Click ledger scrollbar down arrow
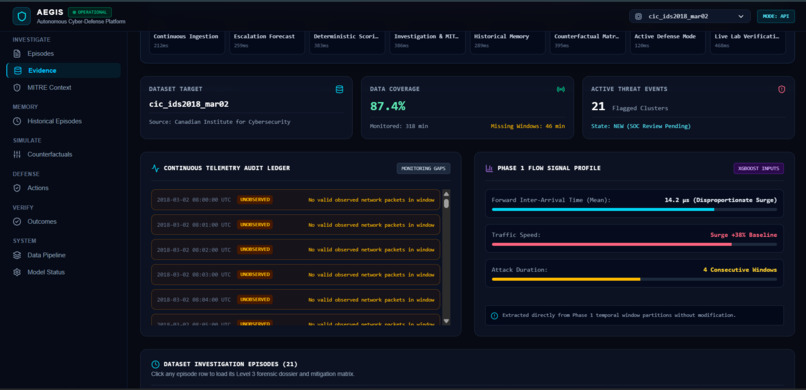The width and height of the screenshot is (806, 390). 446,321
